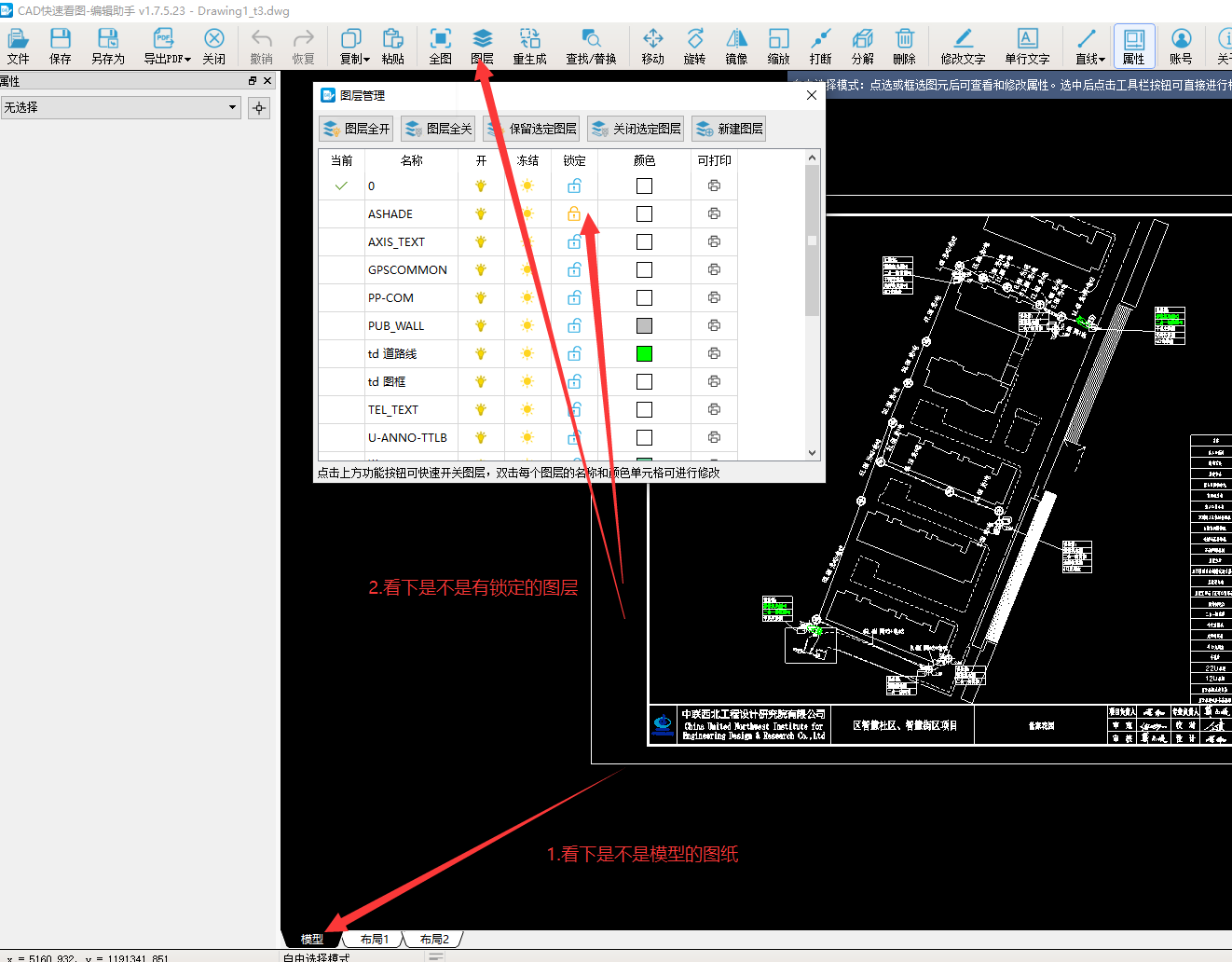Toggle the lock on ASHADE layer
Screen dimensions: 1232x962
point(574,214)
